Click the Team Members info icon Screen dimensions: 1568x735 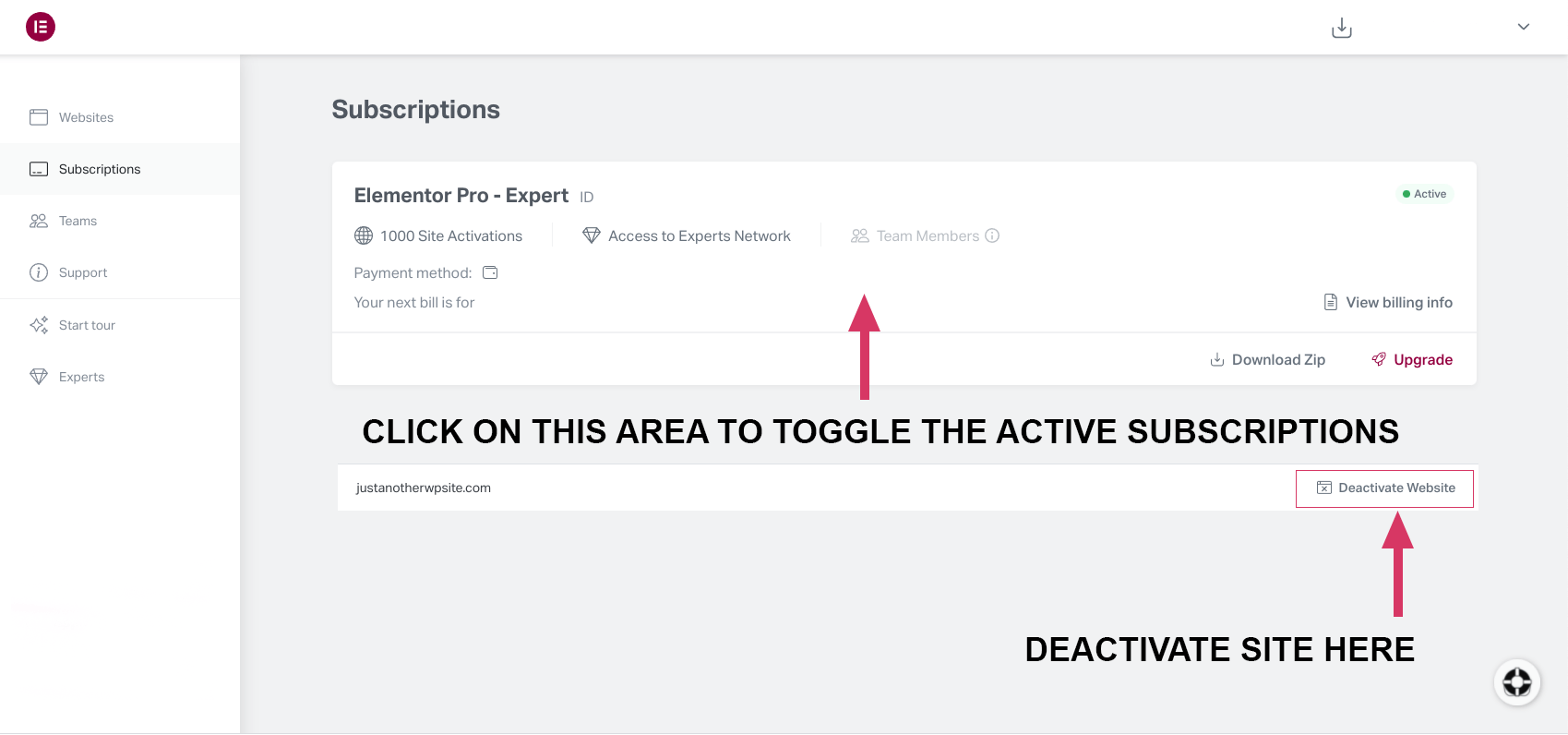point(992,235)
